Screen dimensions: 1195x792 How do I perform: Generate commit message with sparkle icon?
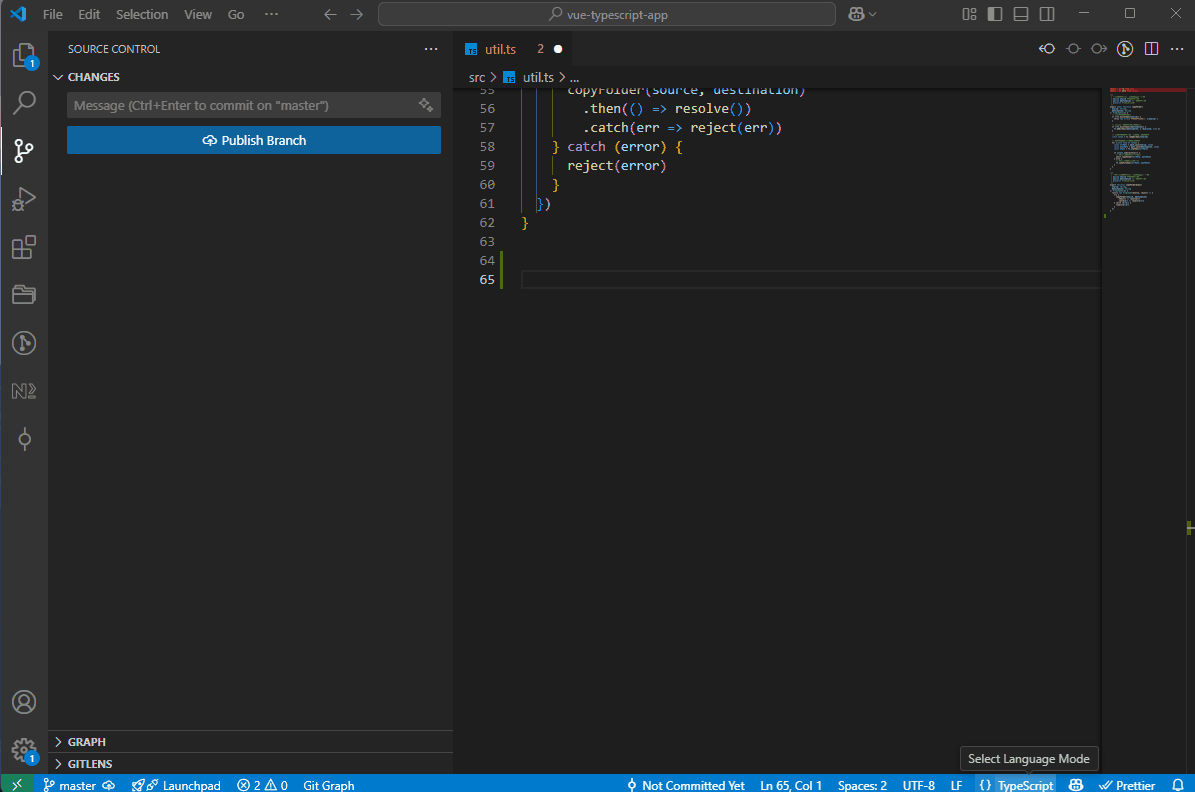point(426,105)
